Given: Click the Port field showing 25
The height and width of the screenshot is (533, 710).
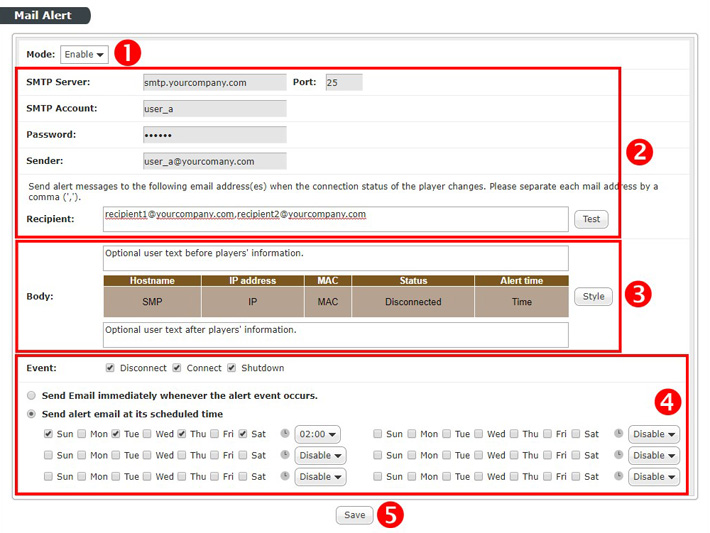Looking at the screenshot, I should (344, 82).
